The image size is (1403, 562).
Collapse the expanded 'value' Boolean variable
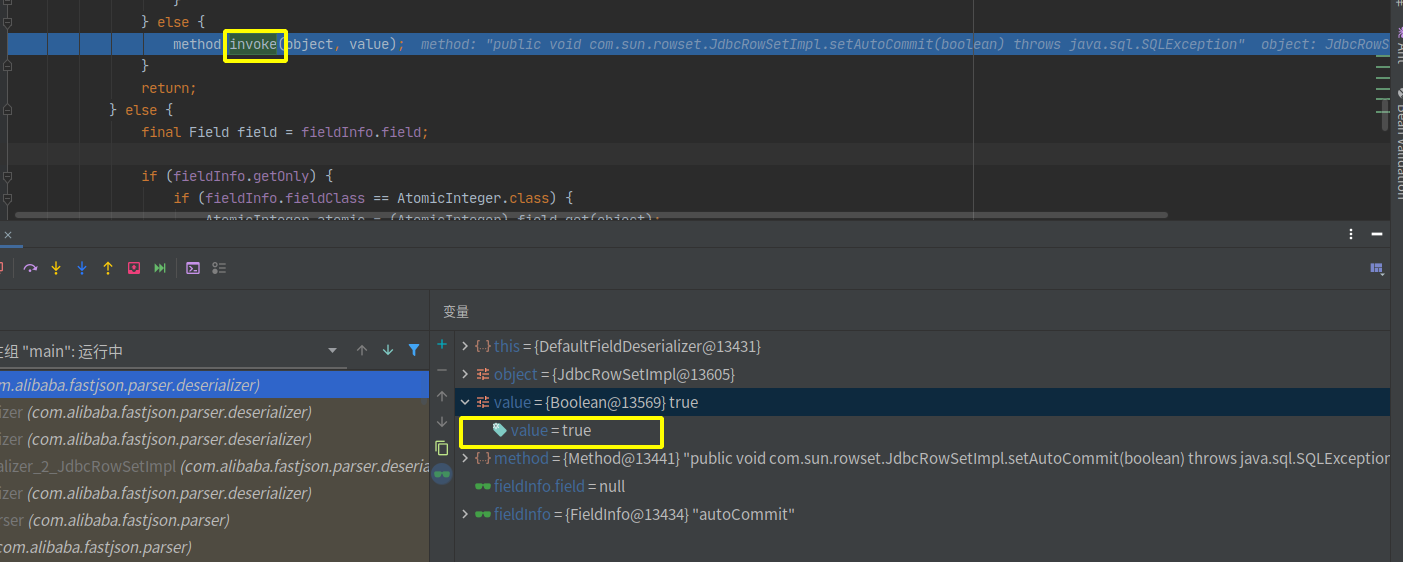465,402
